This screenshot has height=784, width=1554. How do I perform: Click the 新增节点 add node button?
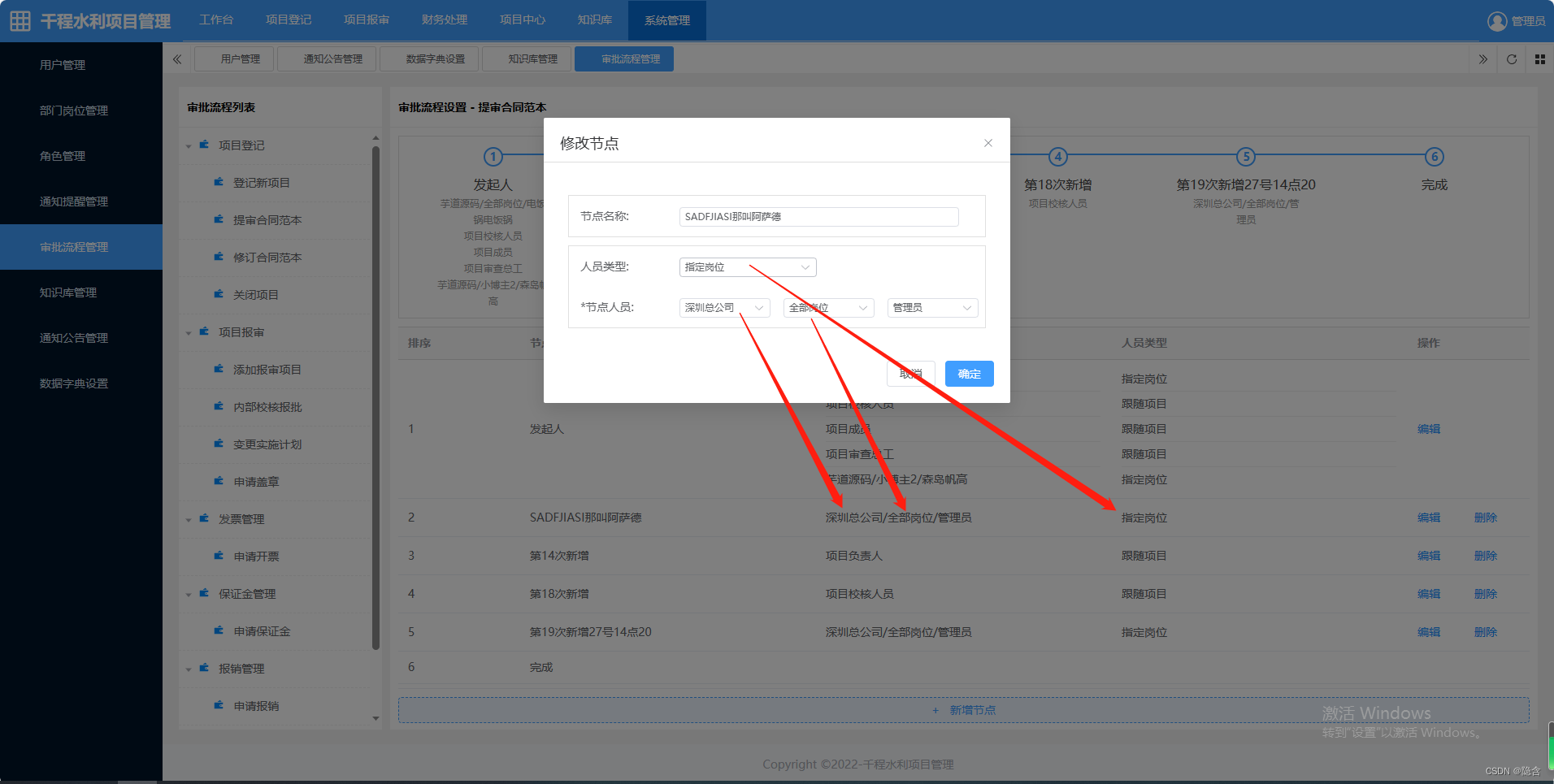964,710
